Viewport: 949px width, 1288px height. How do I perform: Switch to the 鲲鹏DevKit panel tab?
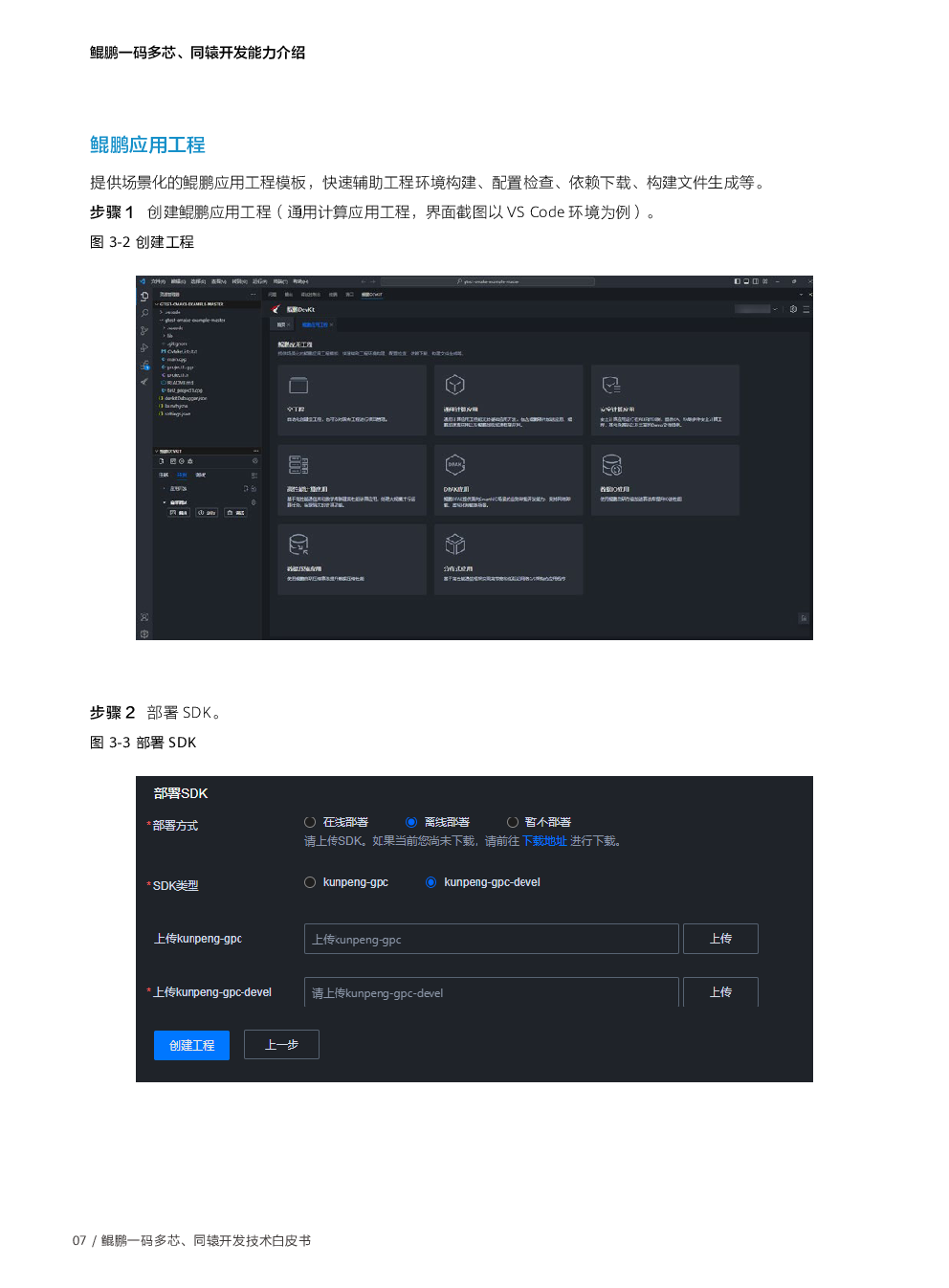pyautogui.click(x=371, y=295)
